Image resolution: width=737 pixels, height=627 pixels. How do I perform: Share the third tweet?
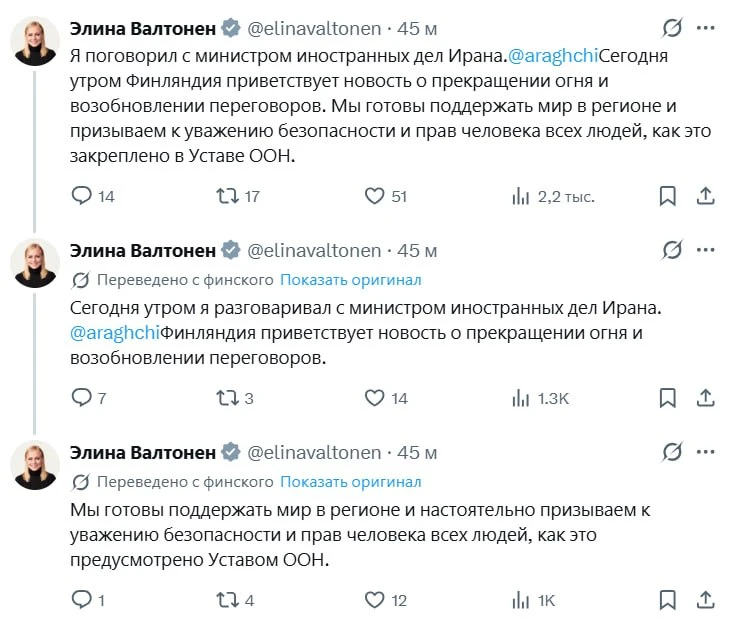coord(705,600)
